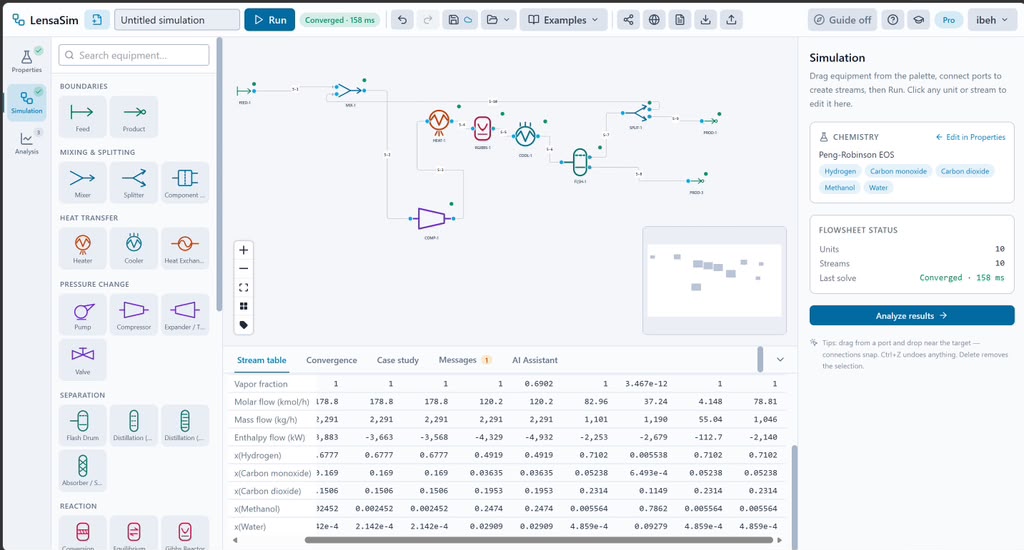Undo the last action
Image resolution: width=1024 pixels, height=550 pixels.
(402, 20)
